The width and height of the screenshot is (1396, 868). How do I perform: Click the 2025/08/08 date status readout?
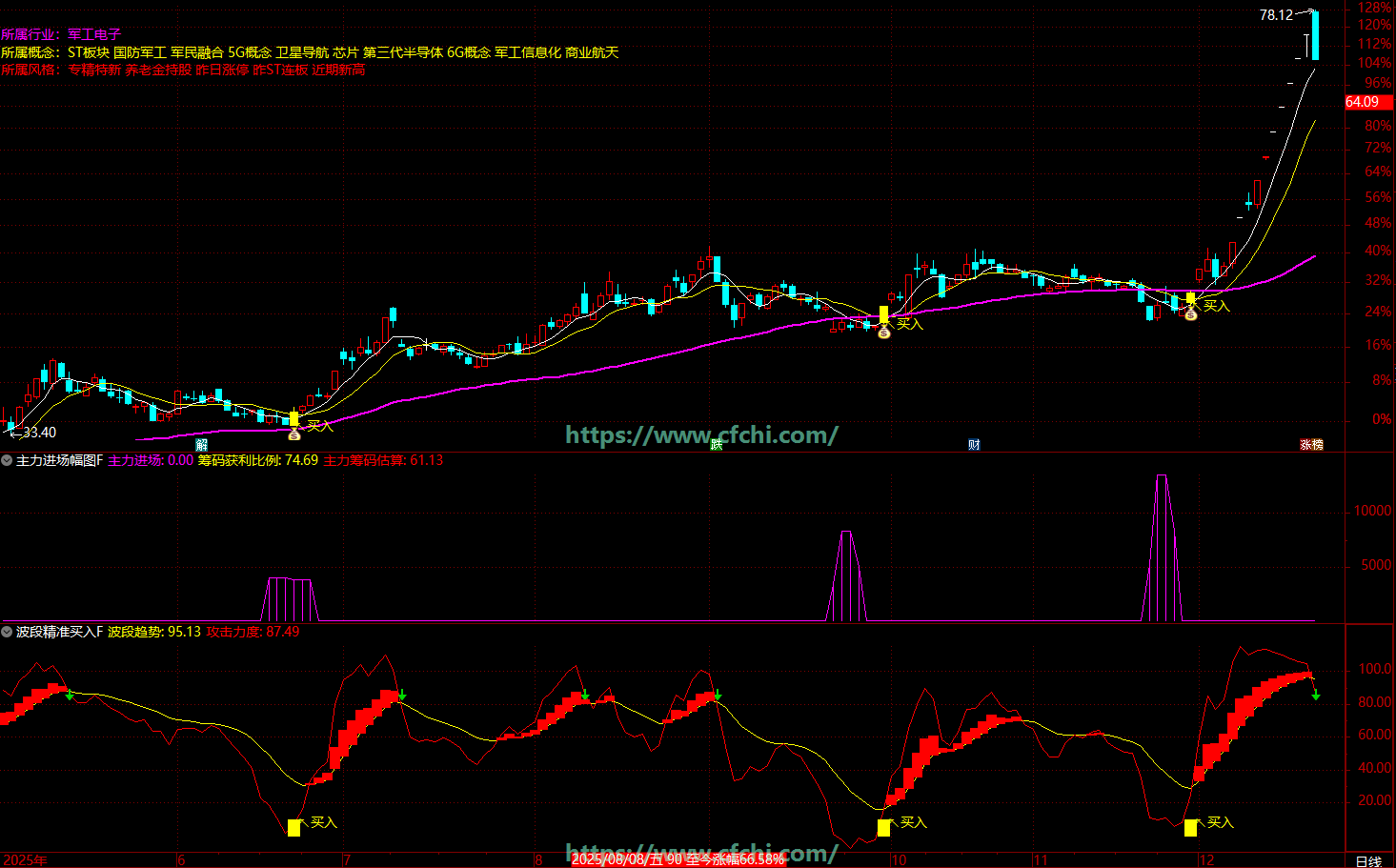pyautogui.click(x=678, y=859)
